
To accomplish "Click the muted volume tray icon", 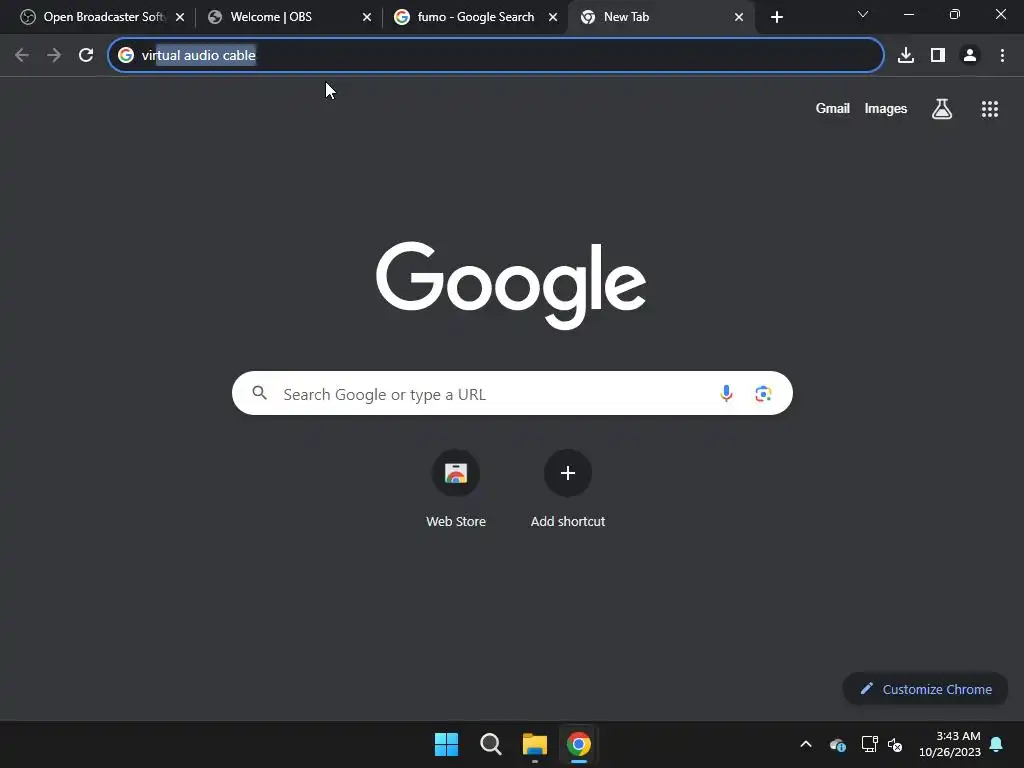I will point(895,744).
